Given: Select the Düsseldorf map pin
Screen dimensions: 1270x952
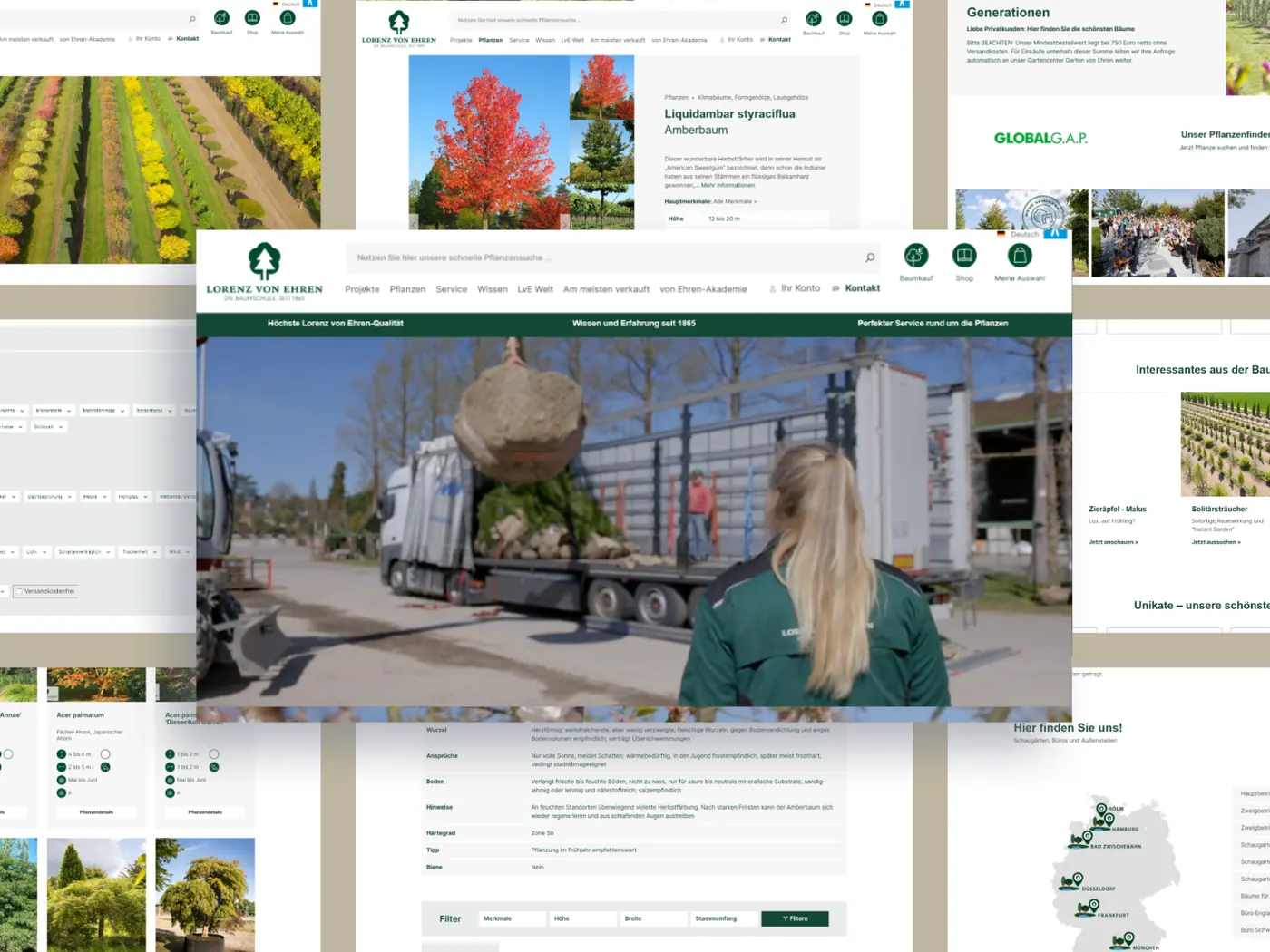Looking at the screenshot, I should click(1078, 879).
